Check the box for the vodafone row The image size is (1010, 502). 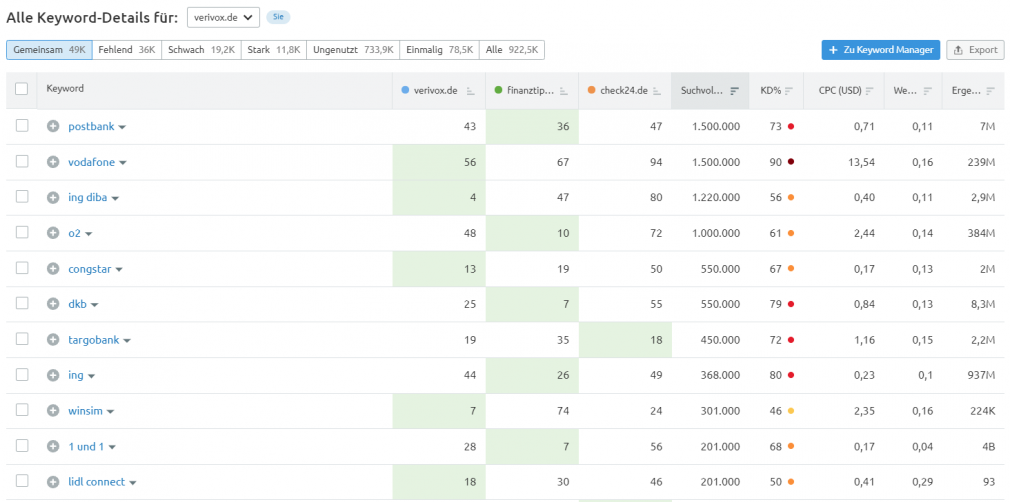(22, 161)
